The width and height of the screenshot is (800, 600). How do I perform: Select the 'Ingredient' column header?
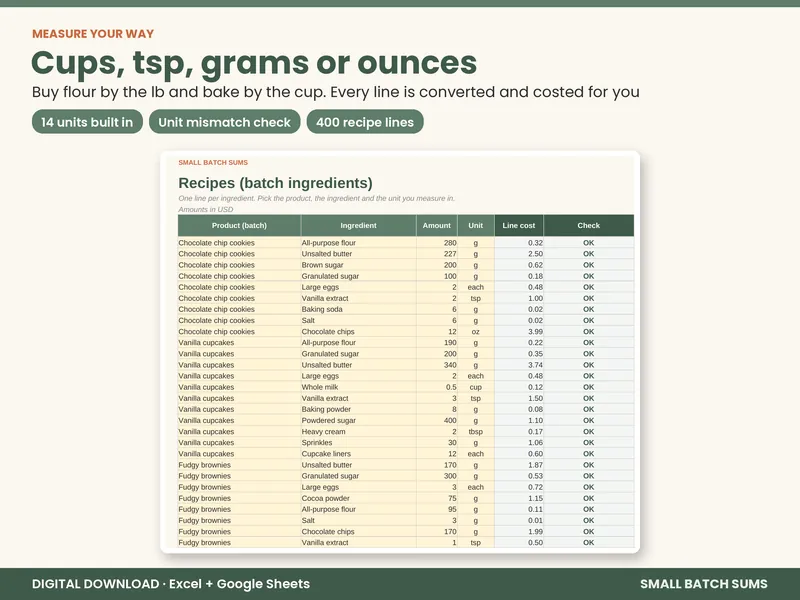(358, 226)
